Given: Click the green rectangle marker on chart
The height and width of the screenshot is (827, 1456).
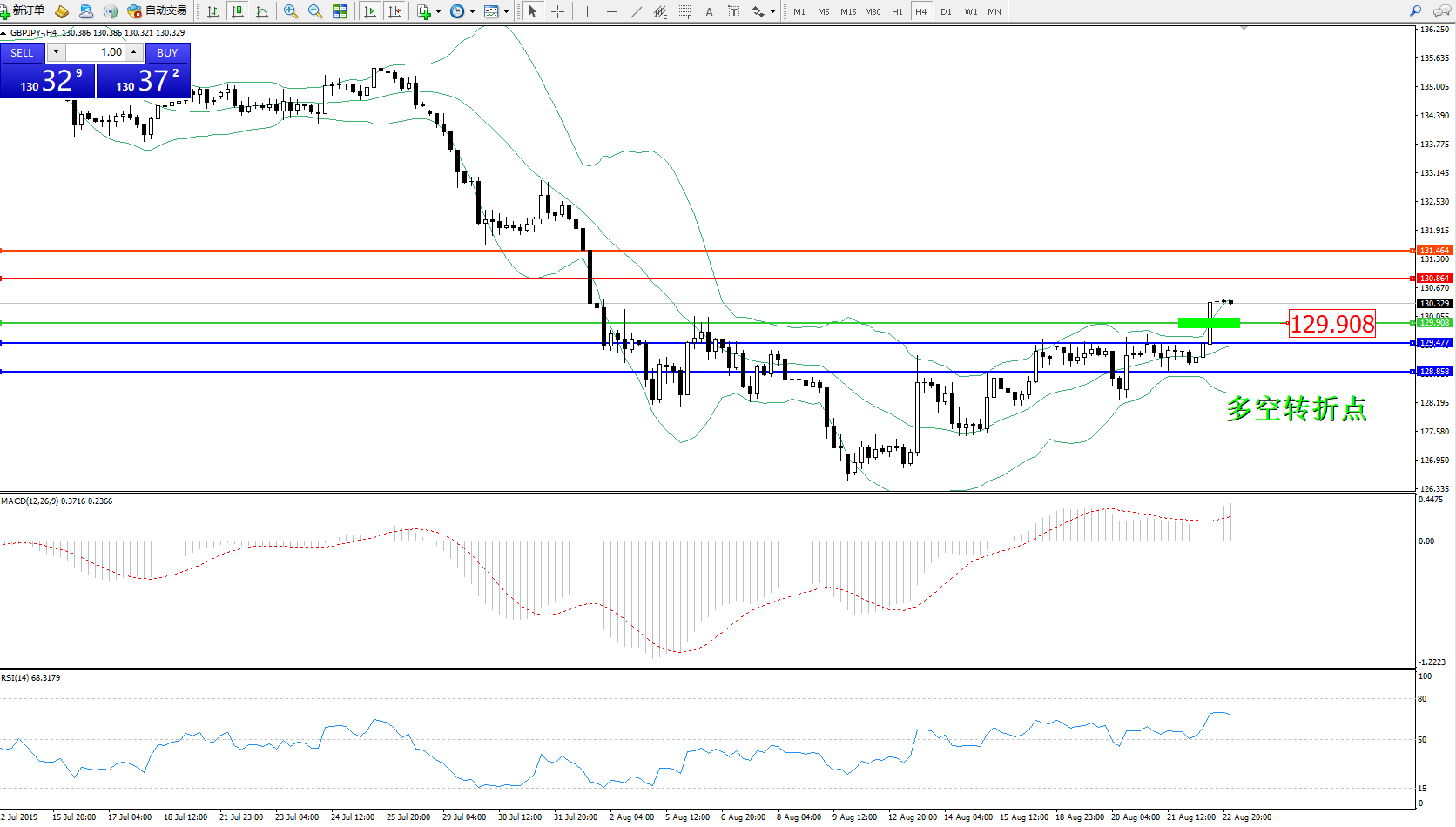Looking at the screenshot, I should click(1209, 323).
